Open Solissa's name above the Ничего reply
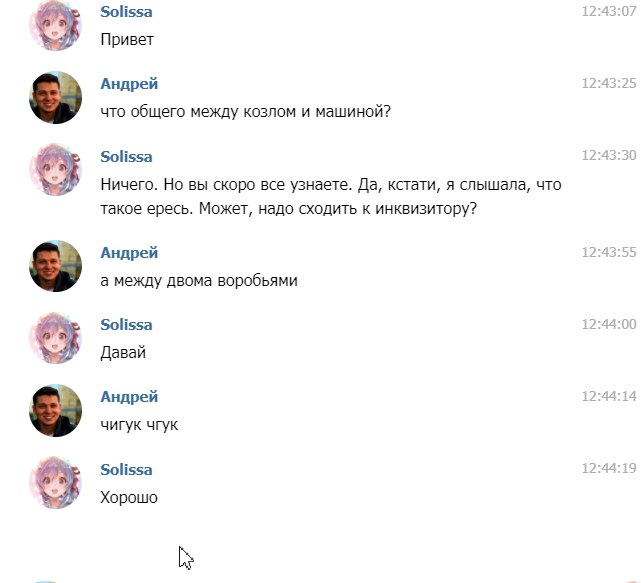 point(126,157)
